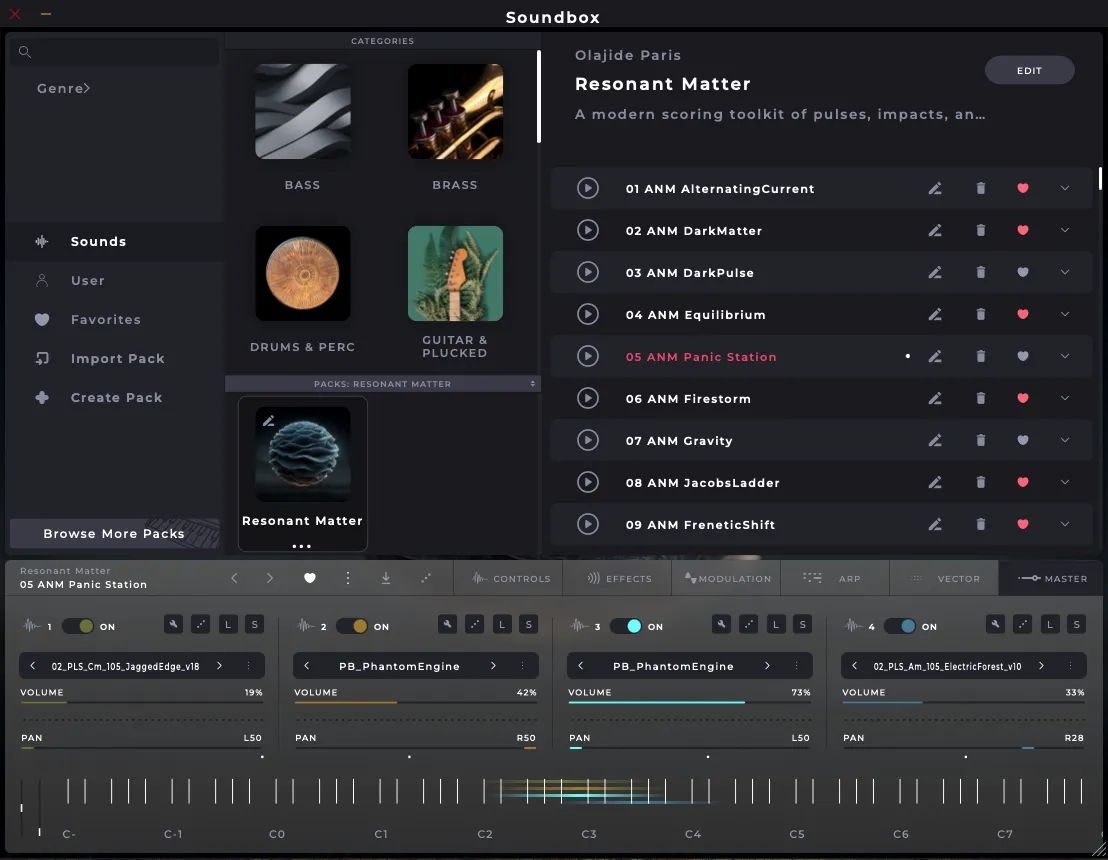
Task: Favorite the 03 ANM DarkPulse preset
Action: 1022,272
